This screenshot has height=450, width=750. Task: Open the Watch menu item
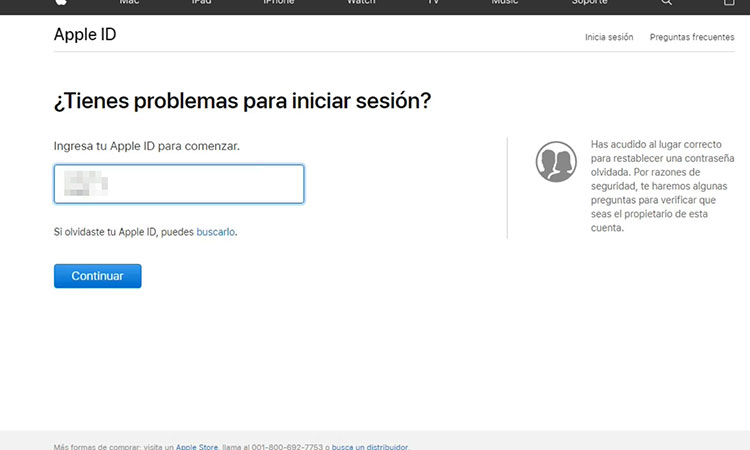point(361,2)
